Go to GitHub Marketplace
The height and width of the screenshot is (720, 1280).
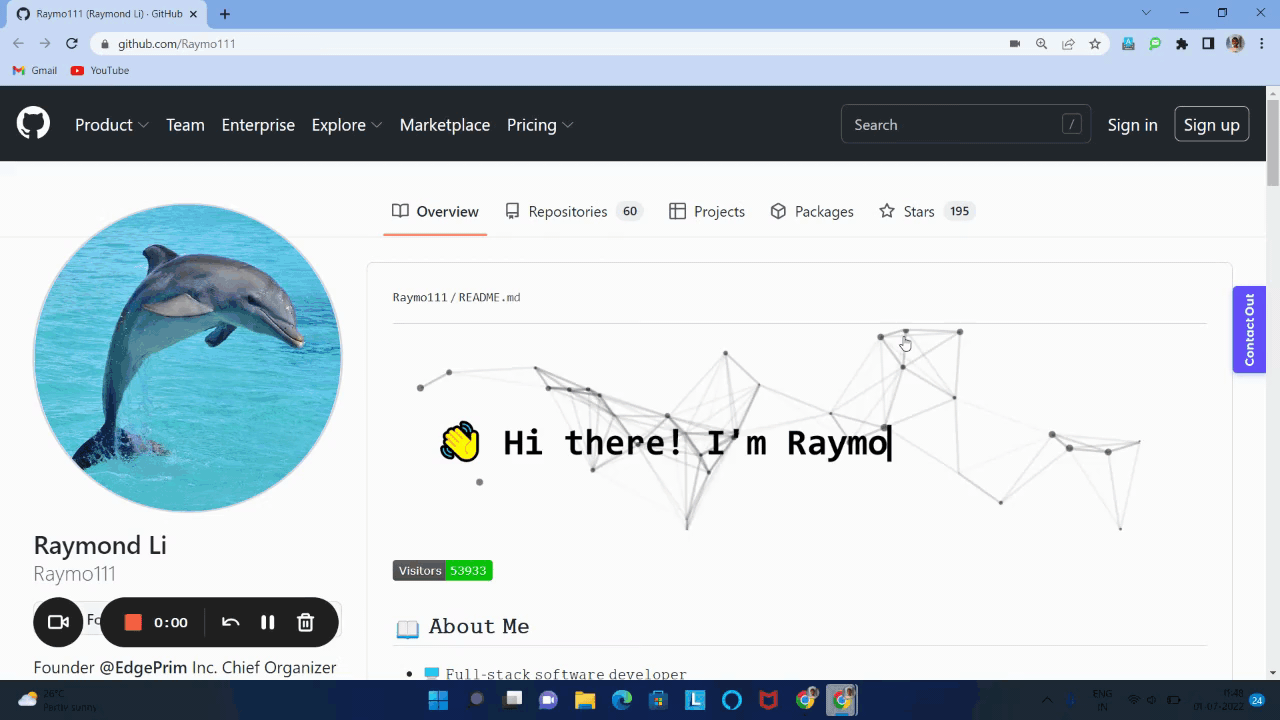click(x=445, y=125)
